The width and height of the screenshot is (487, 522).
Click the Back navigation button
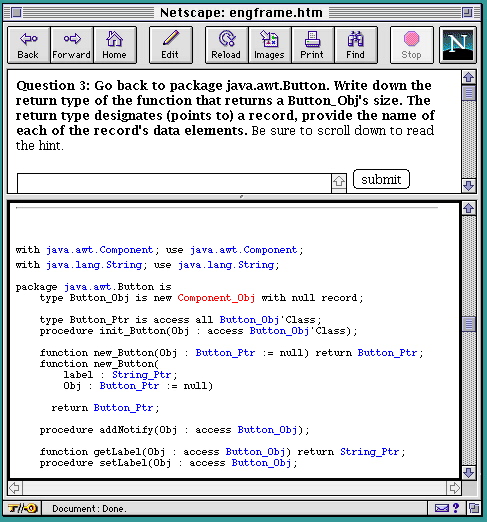(29, 45)
